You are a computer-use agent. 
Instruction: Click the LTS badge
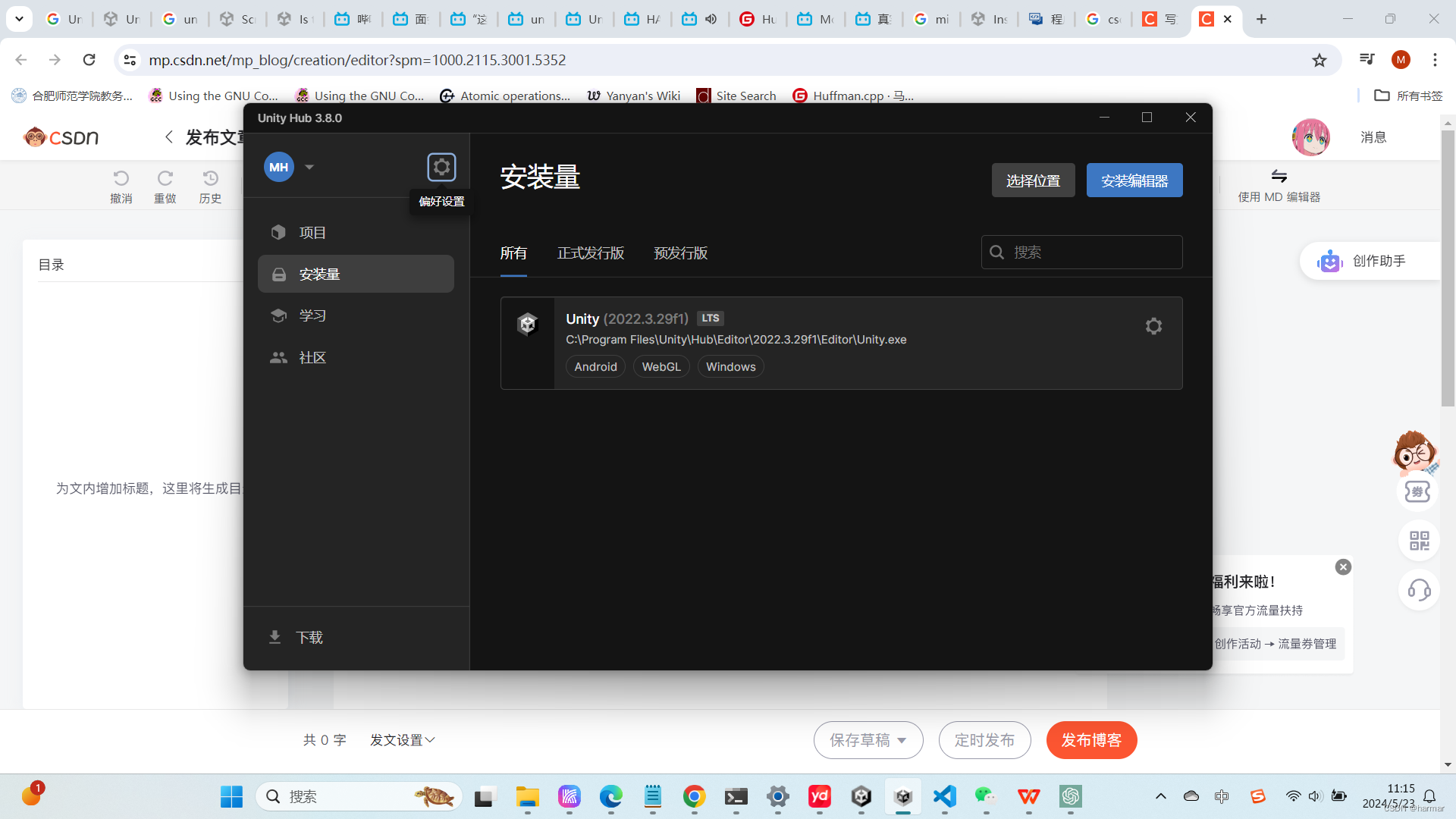[710, 318]
